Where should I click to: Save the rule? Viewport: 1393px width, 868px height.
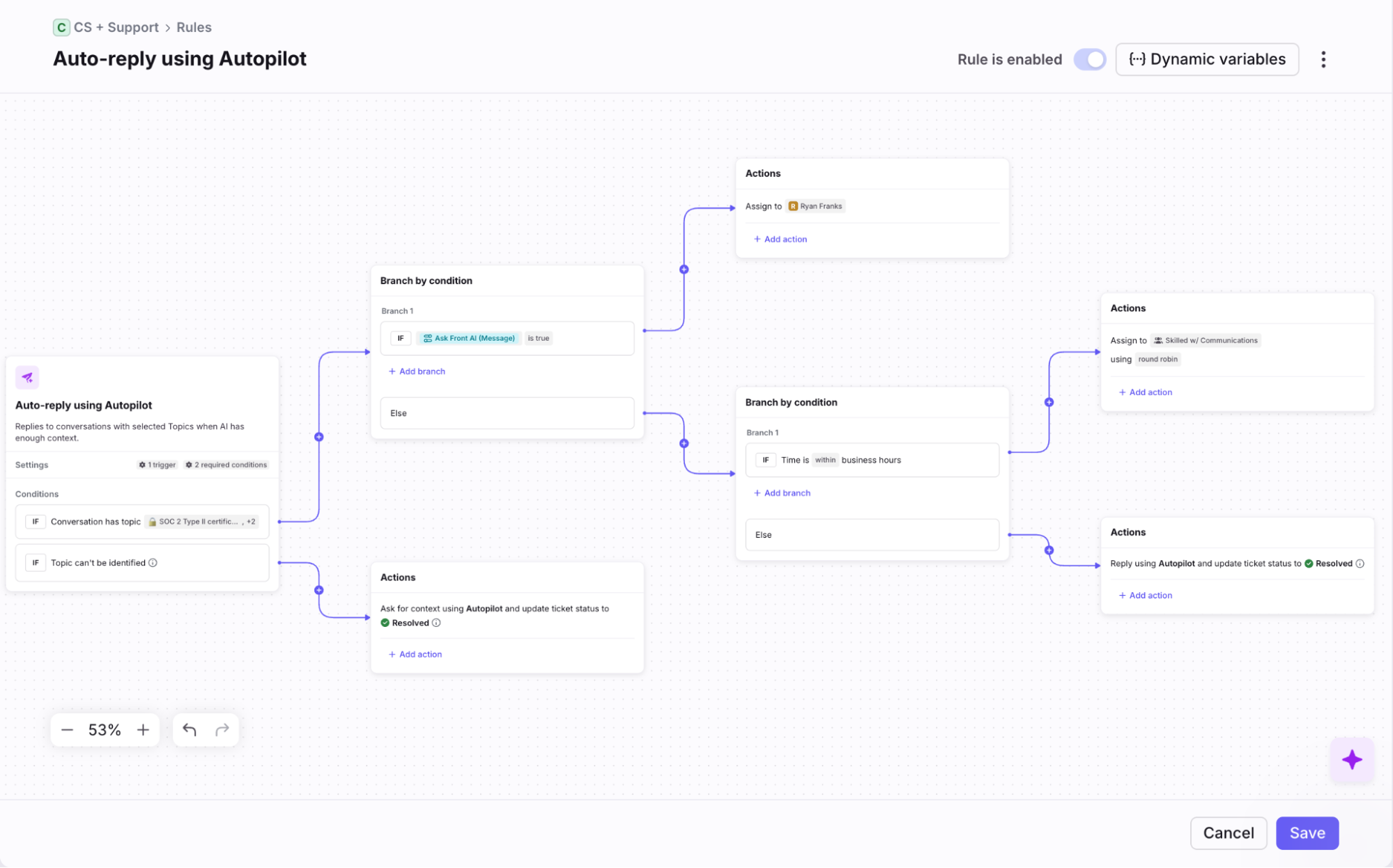(x=1307, y=832)
